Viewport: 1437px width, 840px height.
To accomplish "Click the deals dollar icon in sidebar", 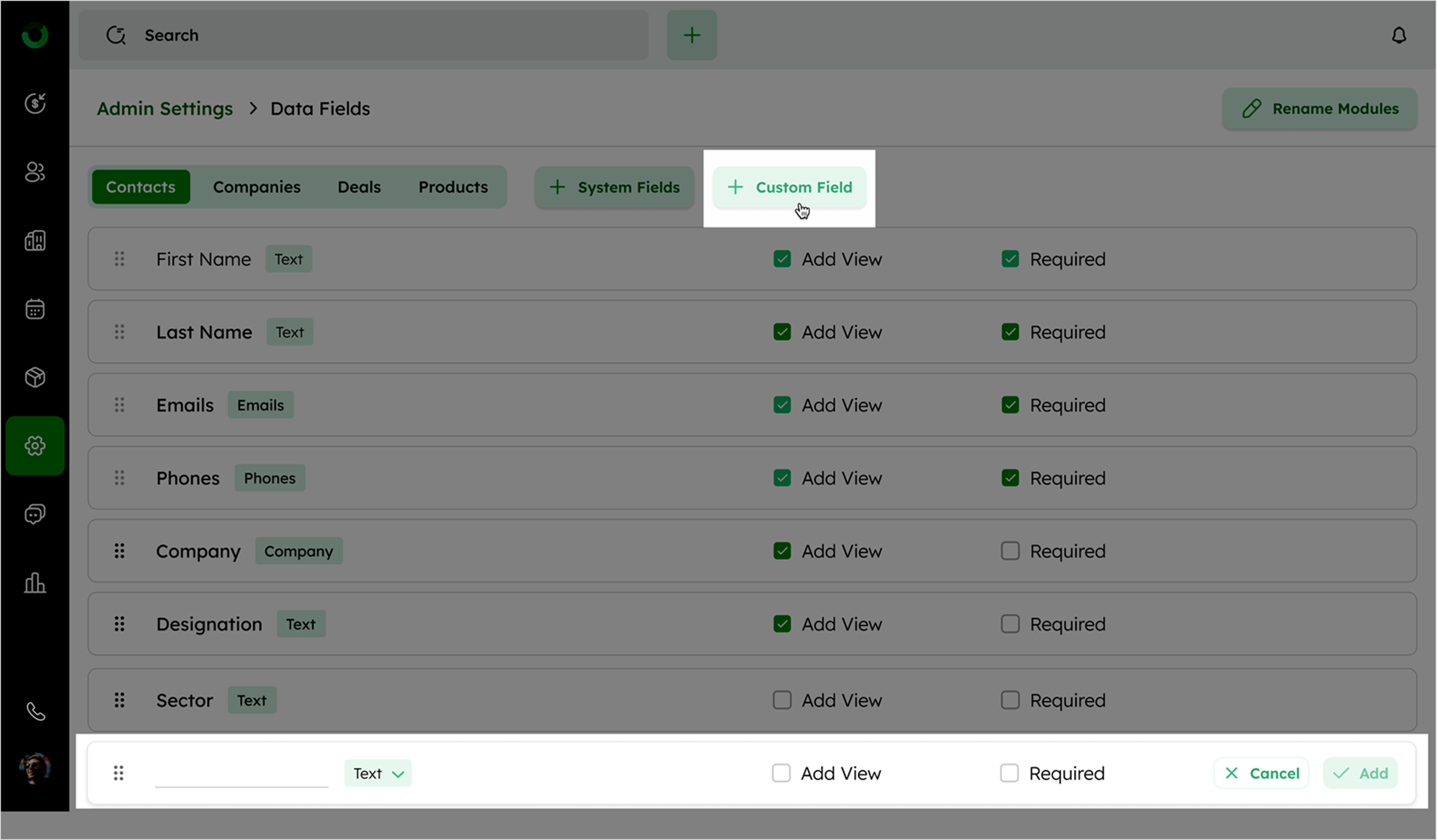I will [x=35, y=103].
